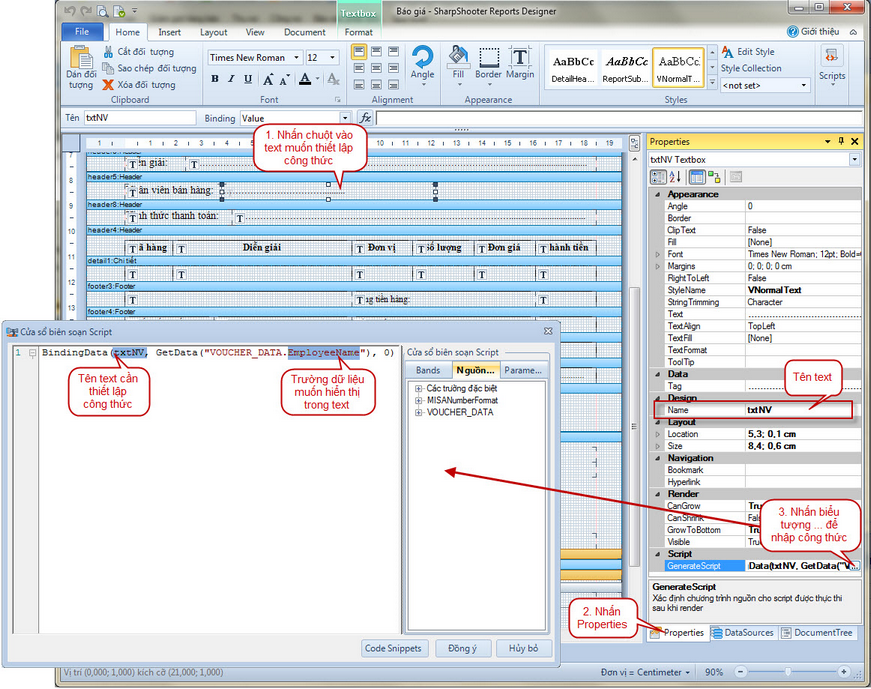
Task: Click Xóa đối tượng delete command
Action: tap(139, 85)
